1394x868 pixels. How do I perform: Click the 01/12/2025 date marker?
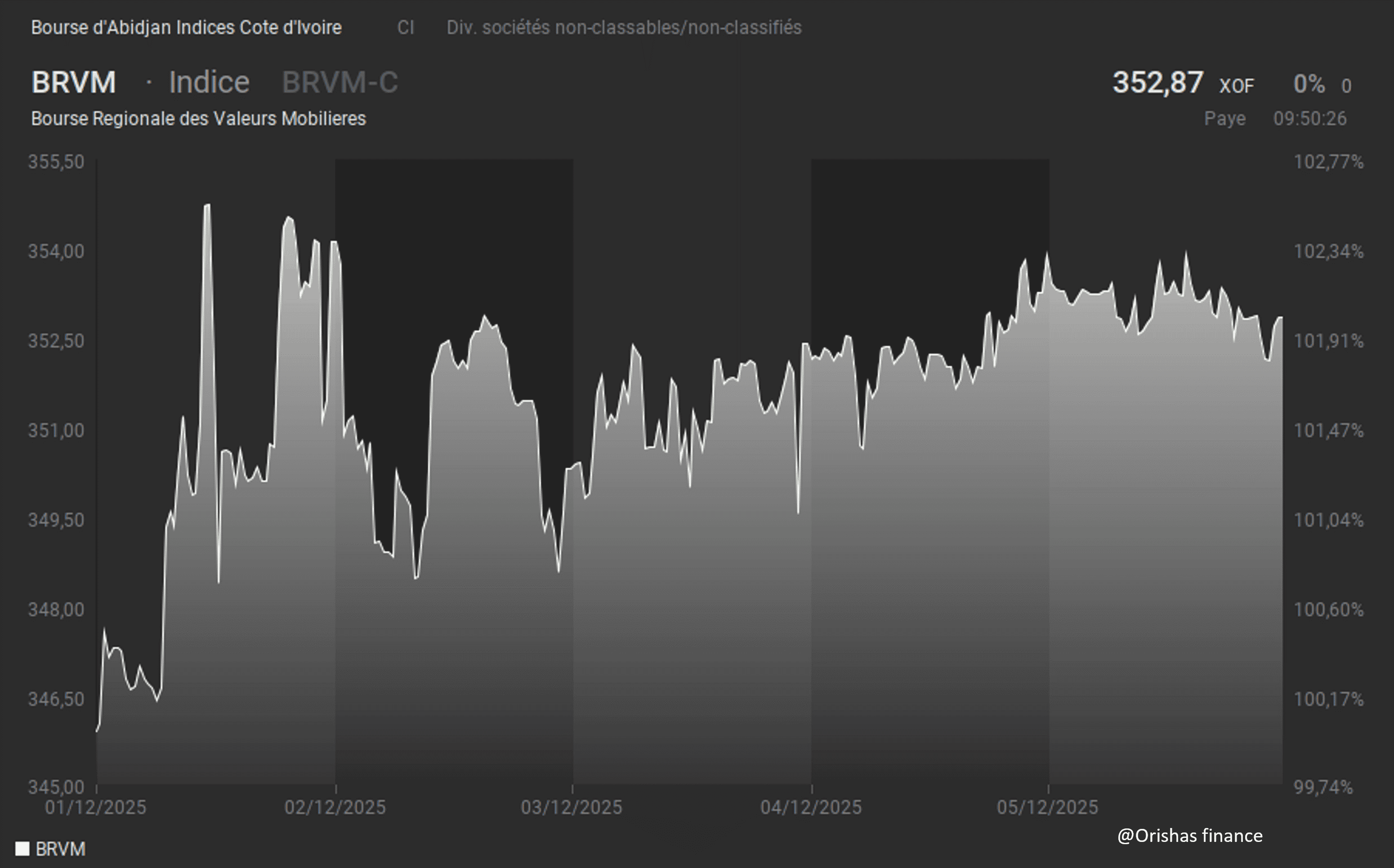pyautogui.click(x=96, y=807)
